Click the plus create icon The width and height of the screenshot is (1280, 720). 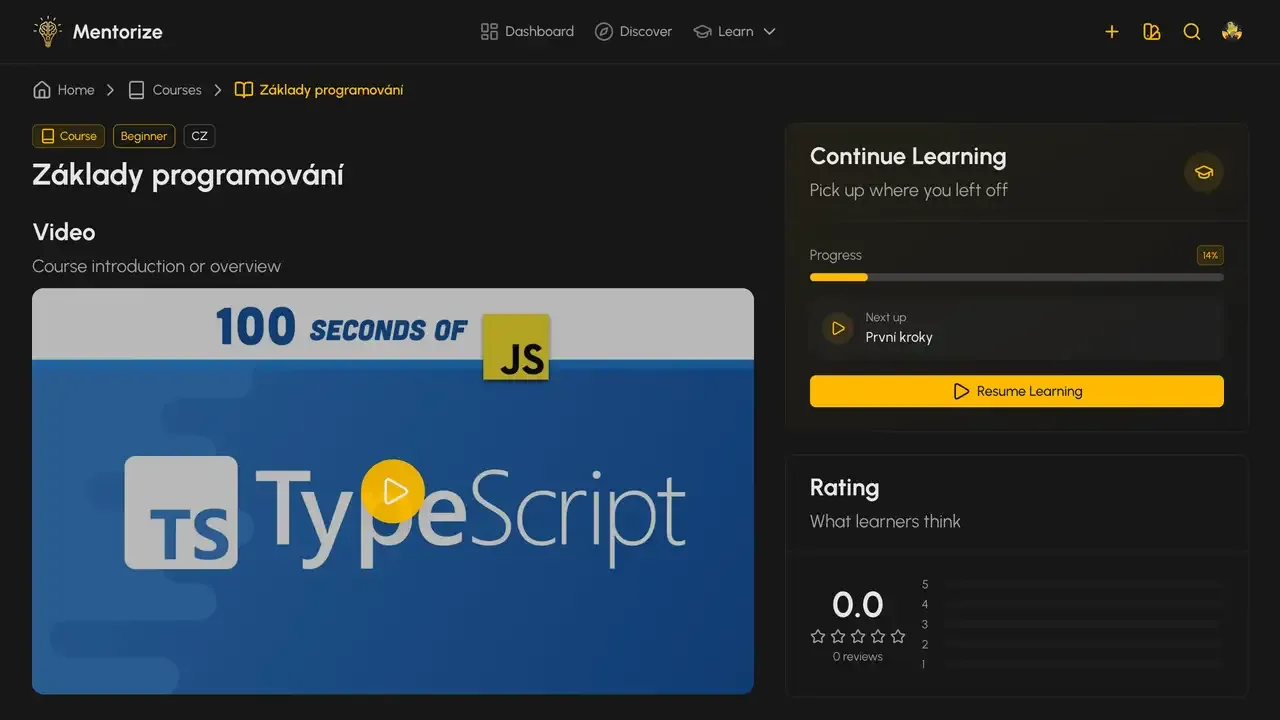click(x=1112, y=31)
